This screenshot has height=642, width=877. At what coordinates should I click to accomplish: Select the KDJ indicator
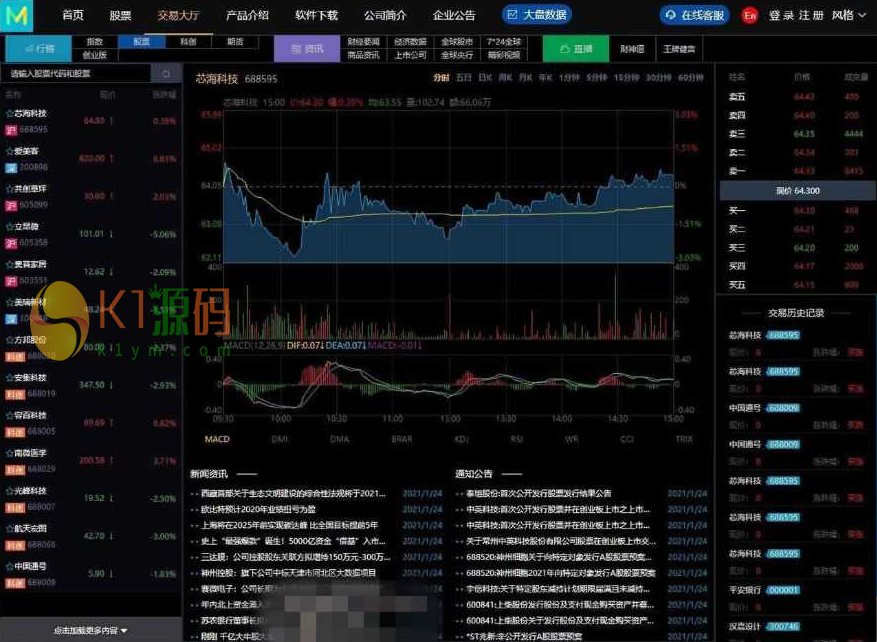click(x=461, y=439)
